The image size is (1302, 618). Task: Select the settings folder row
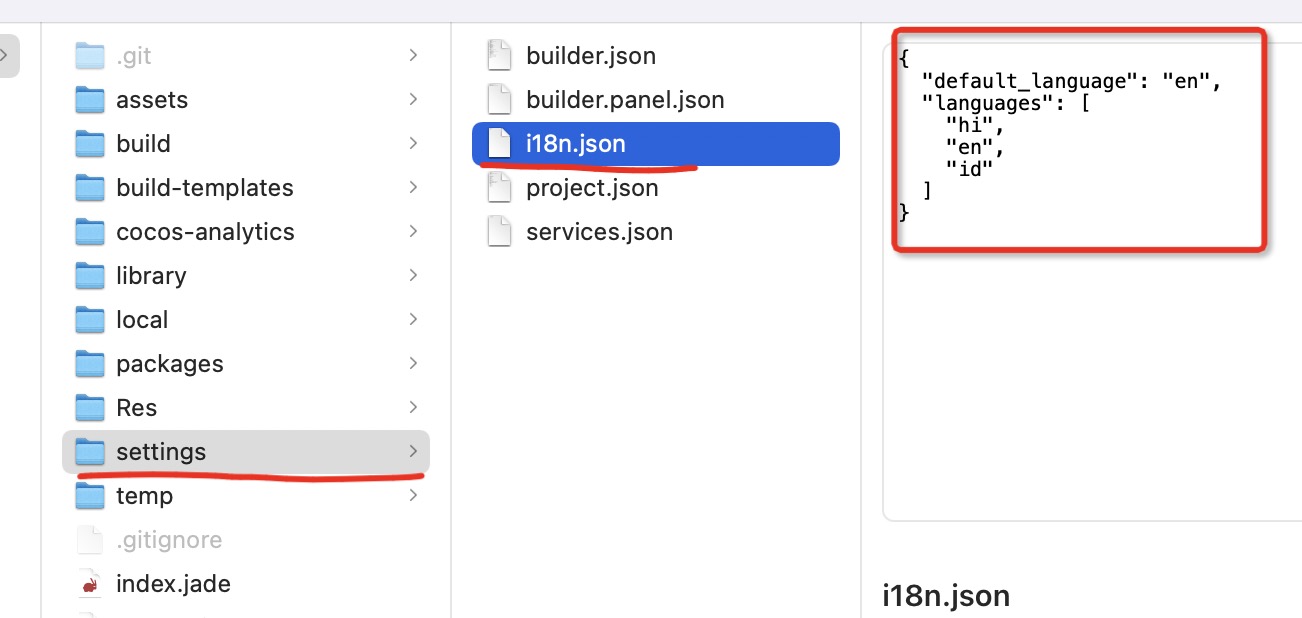(x=245, y=452)
